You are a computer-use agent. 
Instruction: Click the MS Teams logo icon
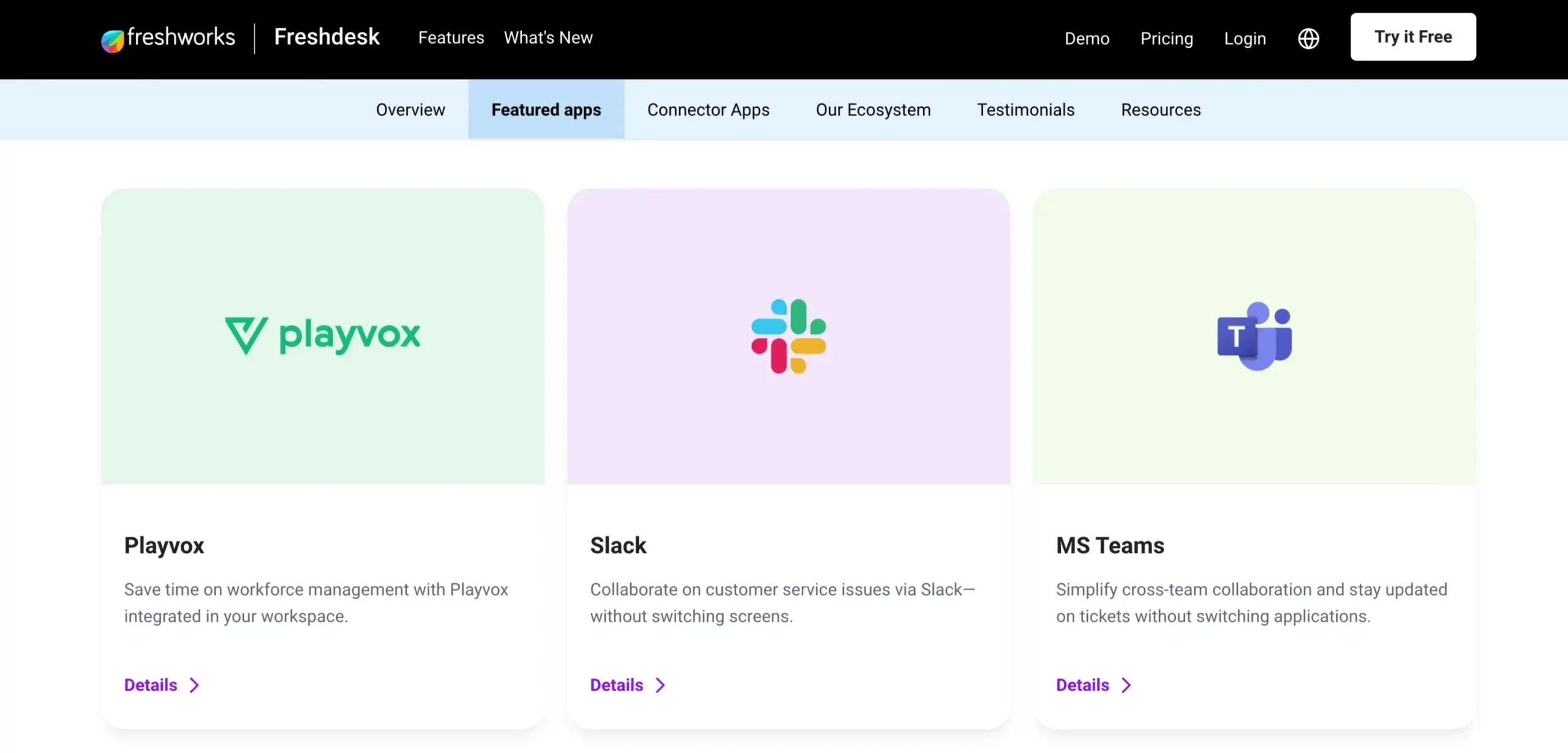click(x=1254, y=336)
